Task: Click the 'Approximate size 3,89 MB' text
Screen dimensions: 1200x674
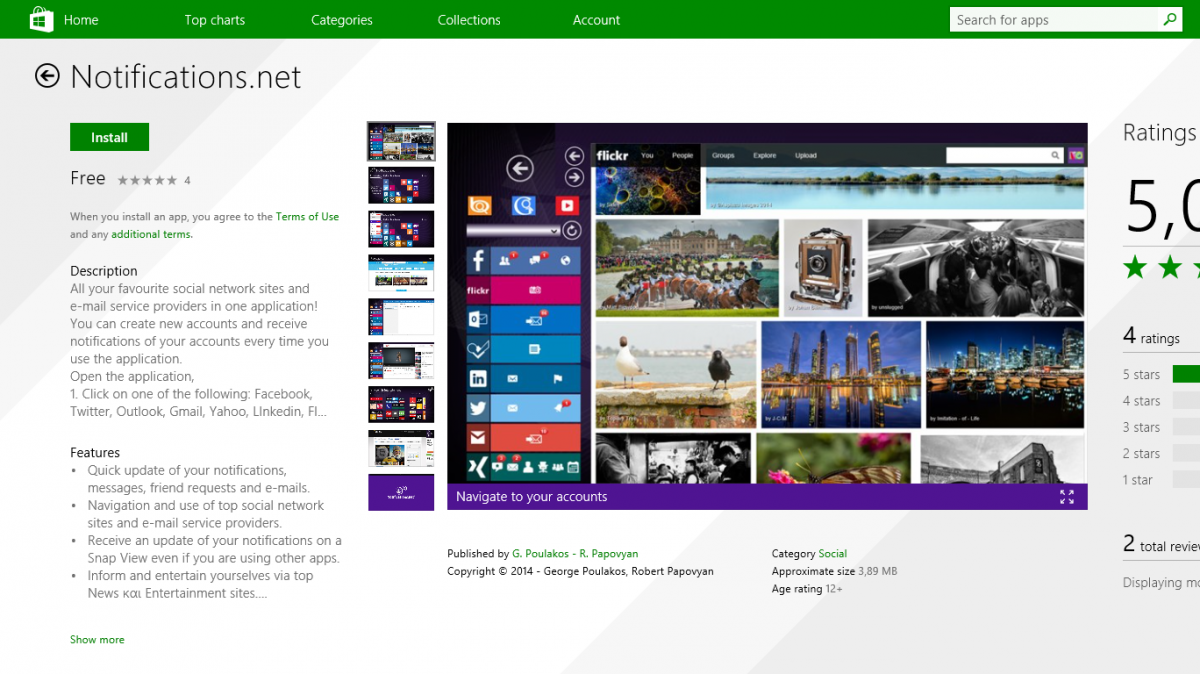Action: (x=834, y=571)
